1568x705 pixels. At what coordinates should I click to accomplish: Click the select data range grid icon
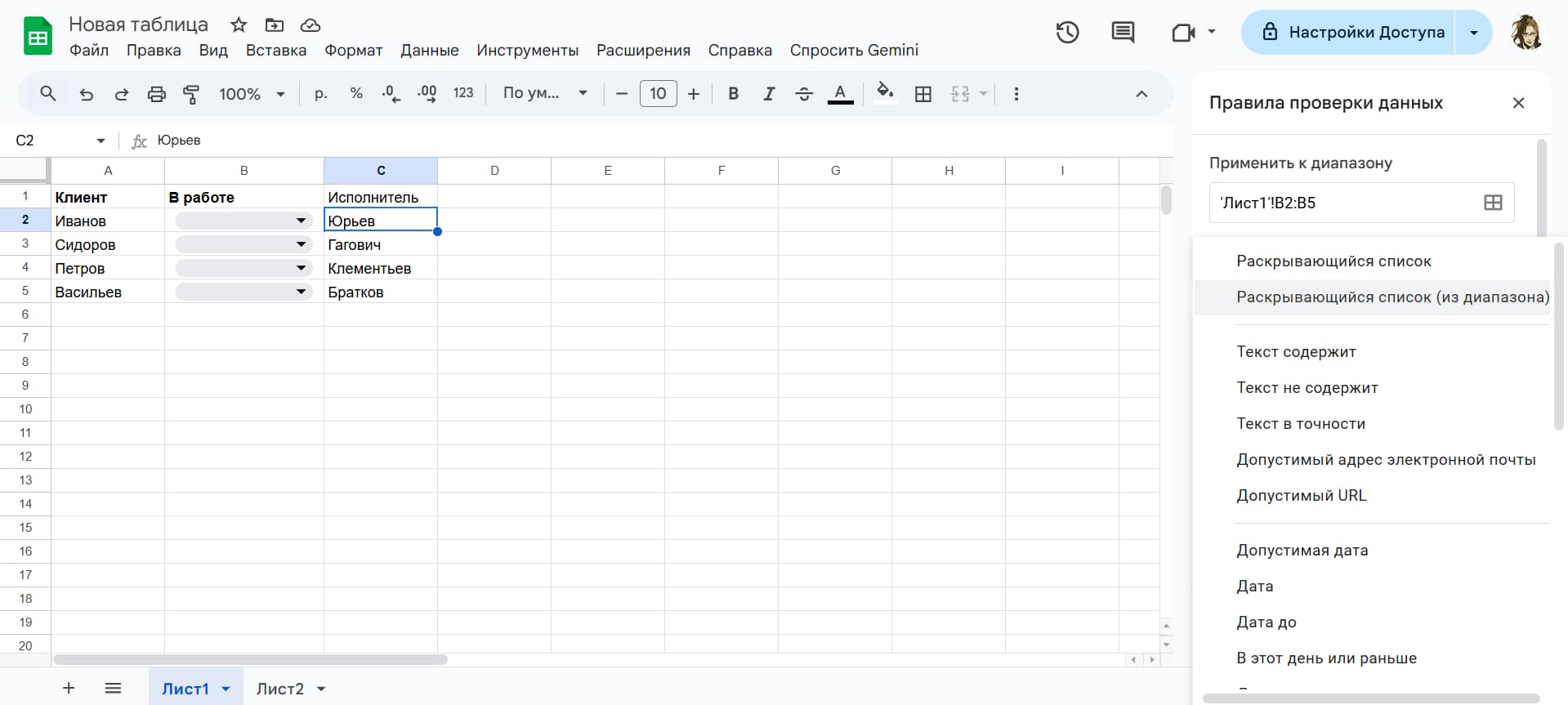[1492, 203]
